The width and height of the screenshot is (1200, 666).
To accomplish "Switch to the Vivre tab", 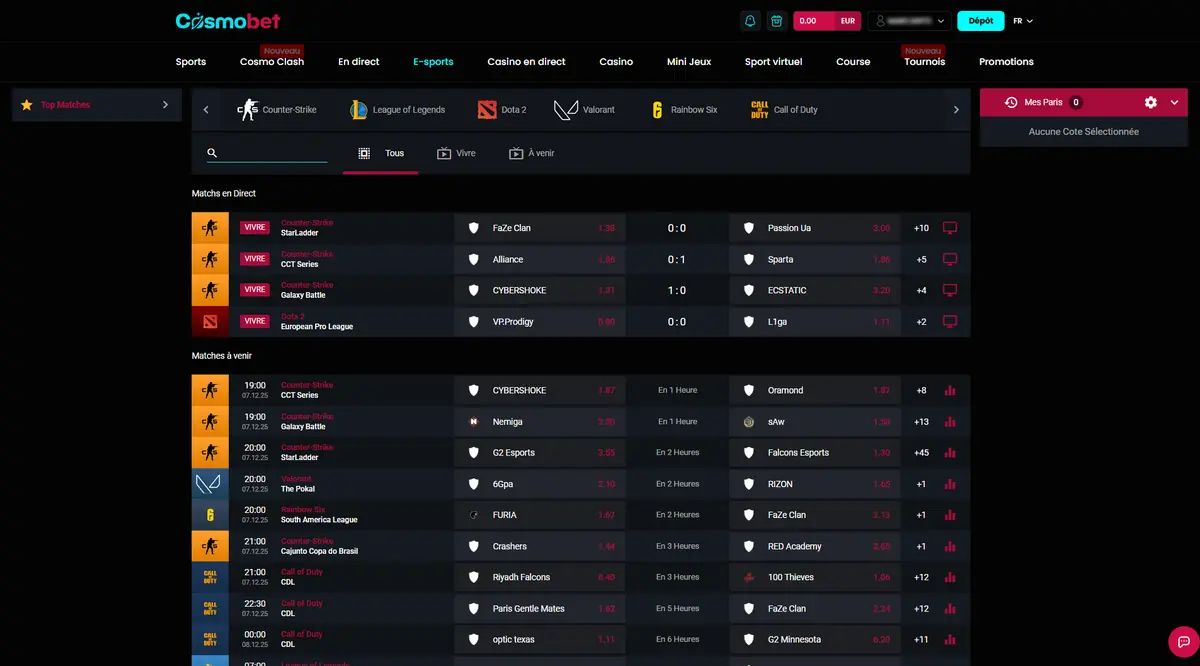I will click(x=456, y=153).
